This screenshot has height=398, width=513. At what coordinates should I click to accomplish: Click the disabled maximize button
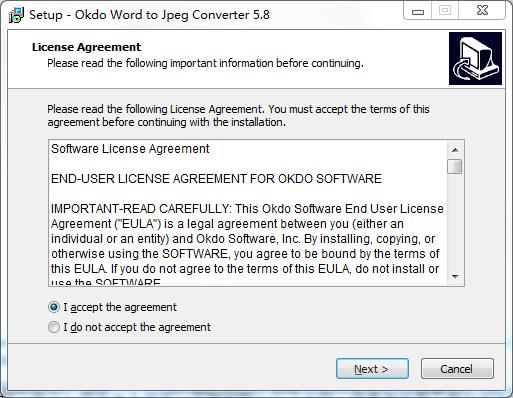[x=445, y=11]
